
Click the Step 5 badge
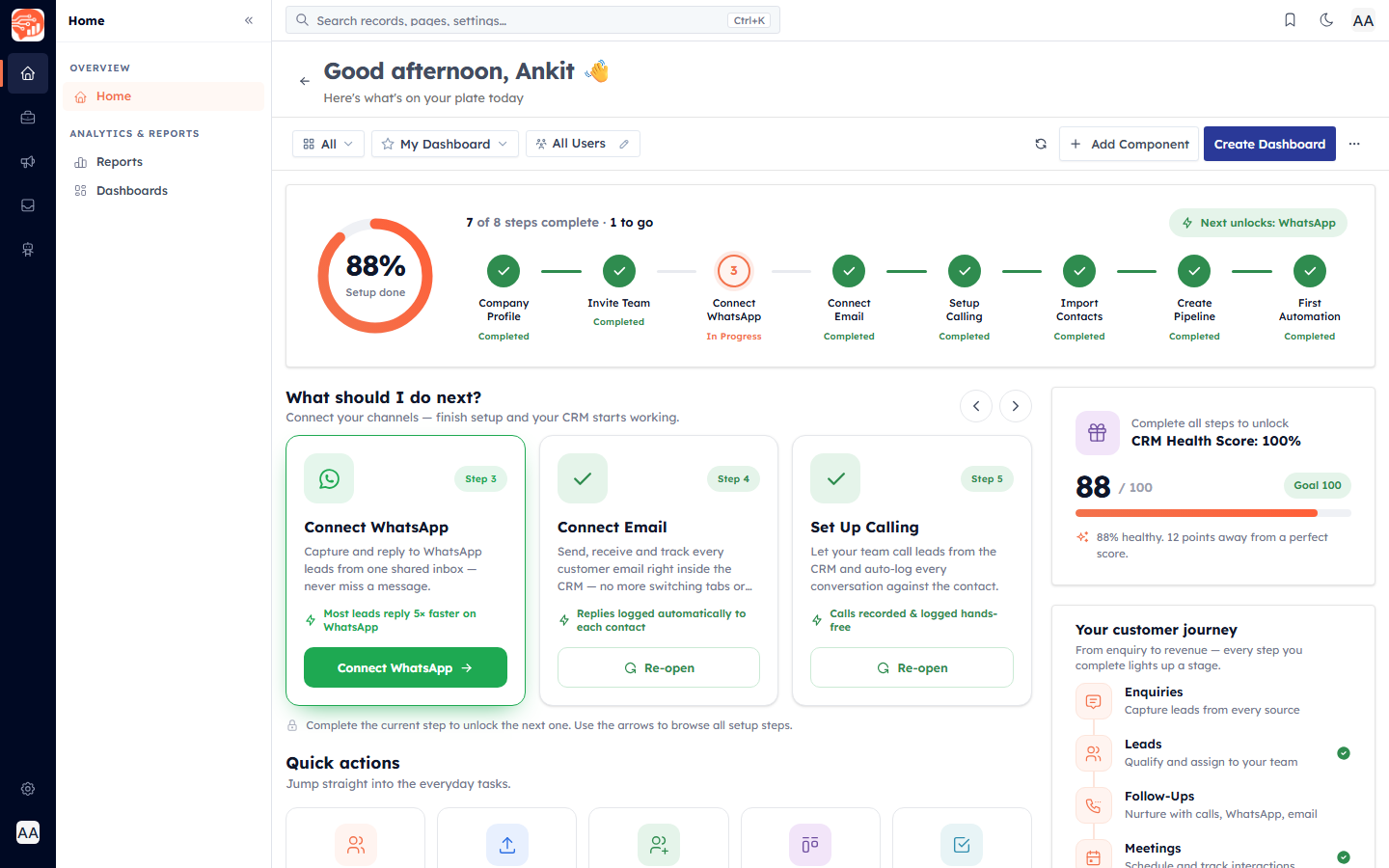[987, 478]
